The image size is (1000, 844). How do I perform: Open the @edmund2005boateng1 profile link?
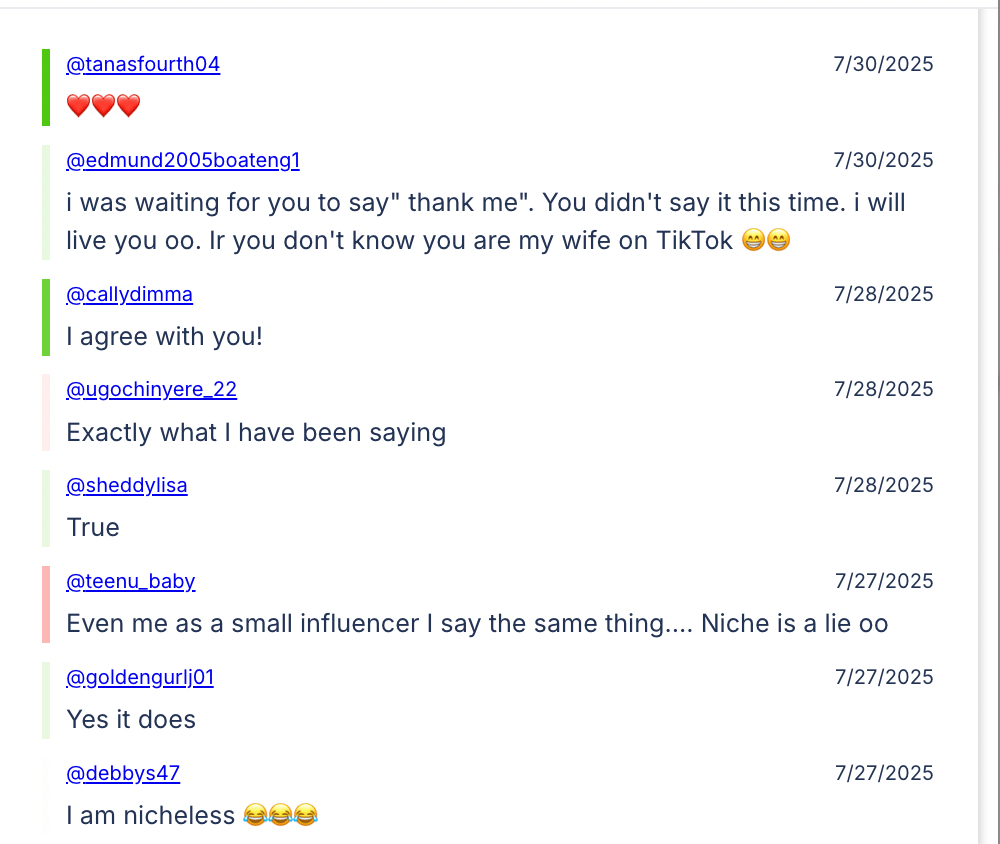[183, 161]
